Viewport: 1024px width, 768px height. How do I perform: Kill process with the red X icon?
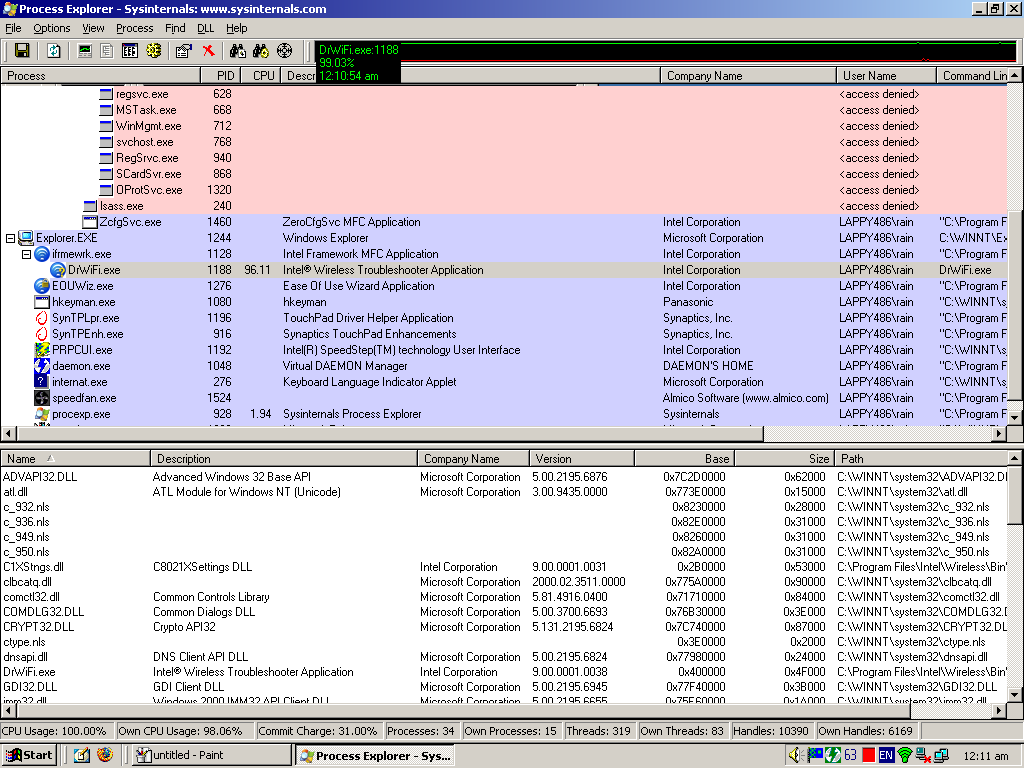pyautogui.click(x=208, y=51)
